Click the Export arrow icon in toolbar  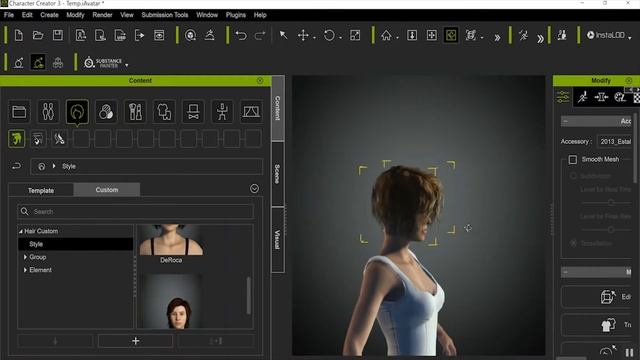(140, 36)
